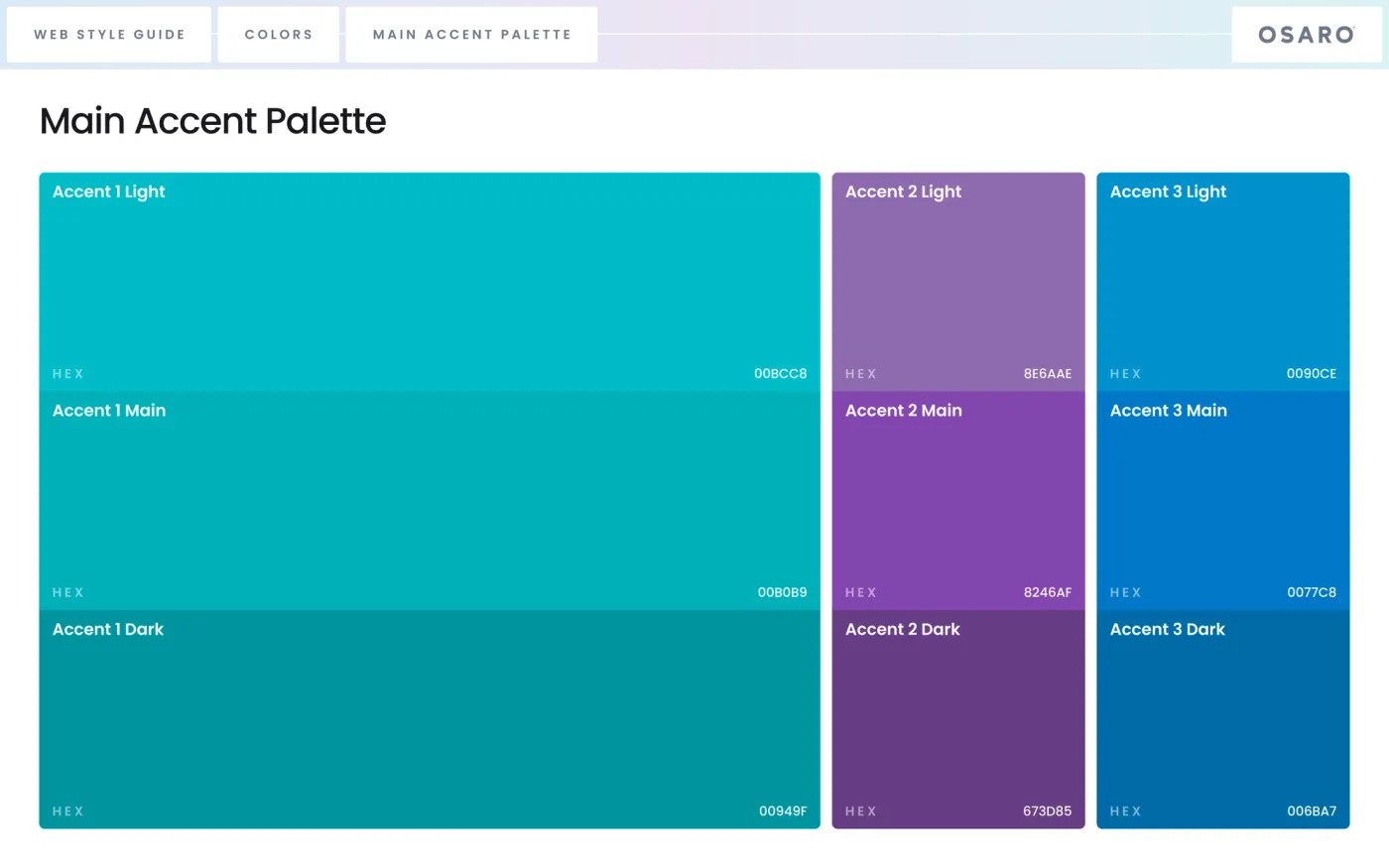This screenshot has height=868, width=1389.
Task: Click the hex value 673D85
Action: coord(1048,811)
